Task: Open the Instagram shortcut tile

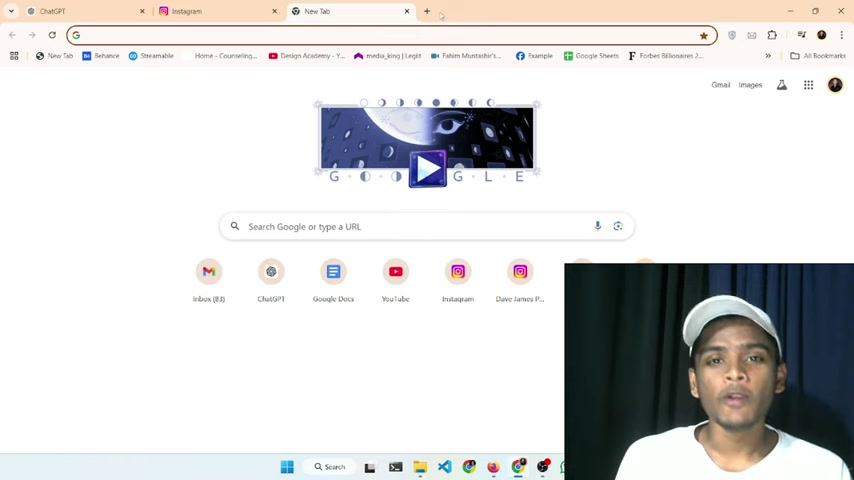Action: pyautogui.click(x=458, y=281)
